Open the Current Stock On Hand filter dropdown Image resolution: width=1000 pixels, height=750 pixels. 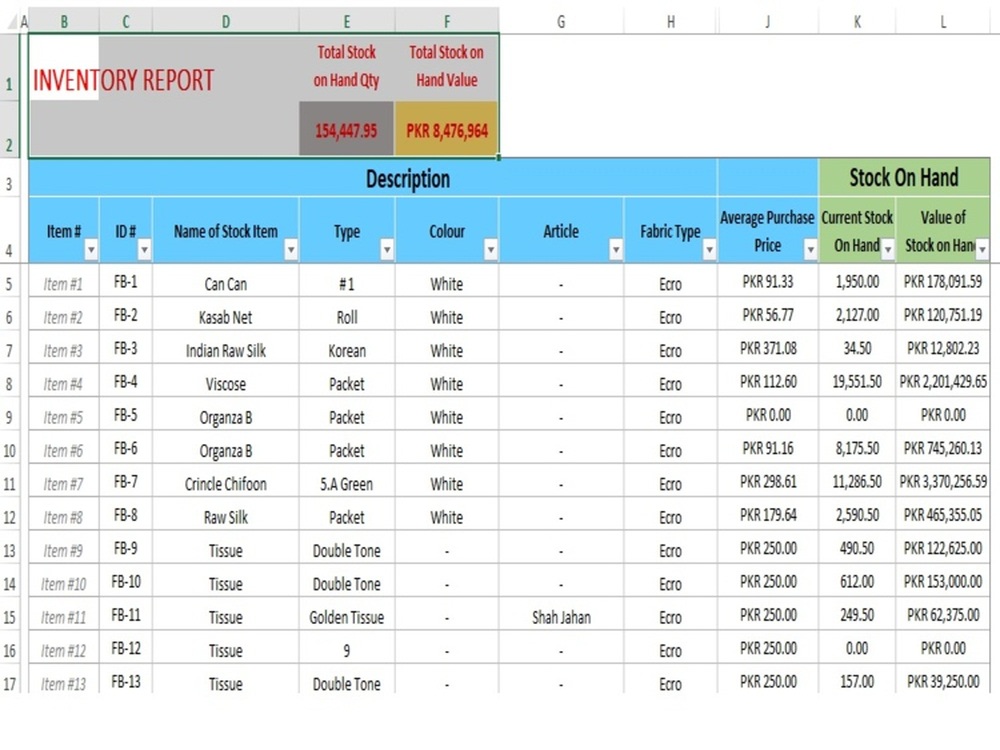tap(888, 249)
